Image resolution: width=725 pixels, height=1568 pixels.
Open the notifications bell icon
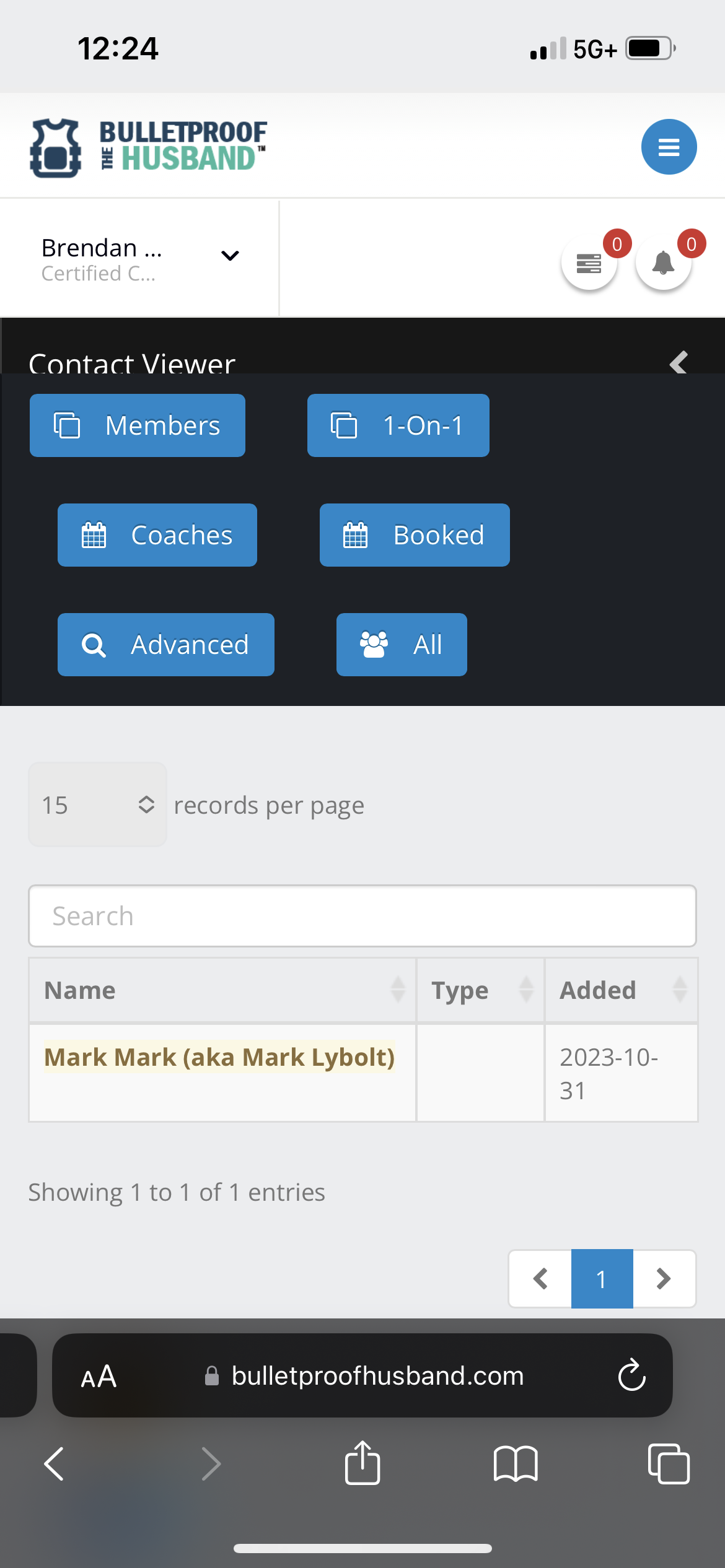pyautogui.click(x=664, y=263)
